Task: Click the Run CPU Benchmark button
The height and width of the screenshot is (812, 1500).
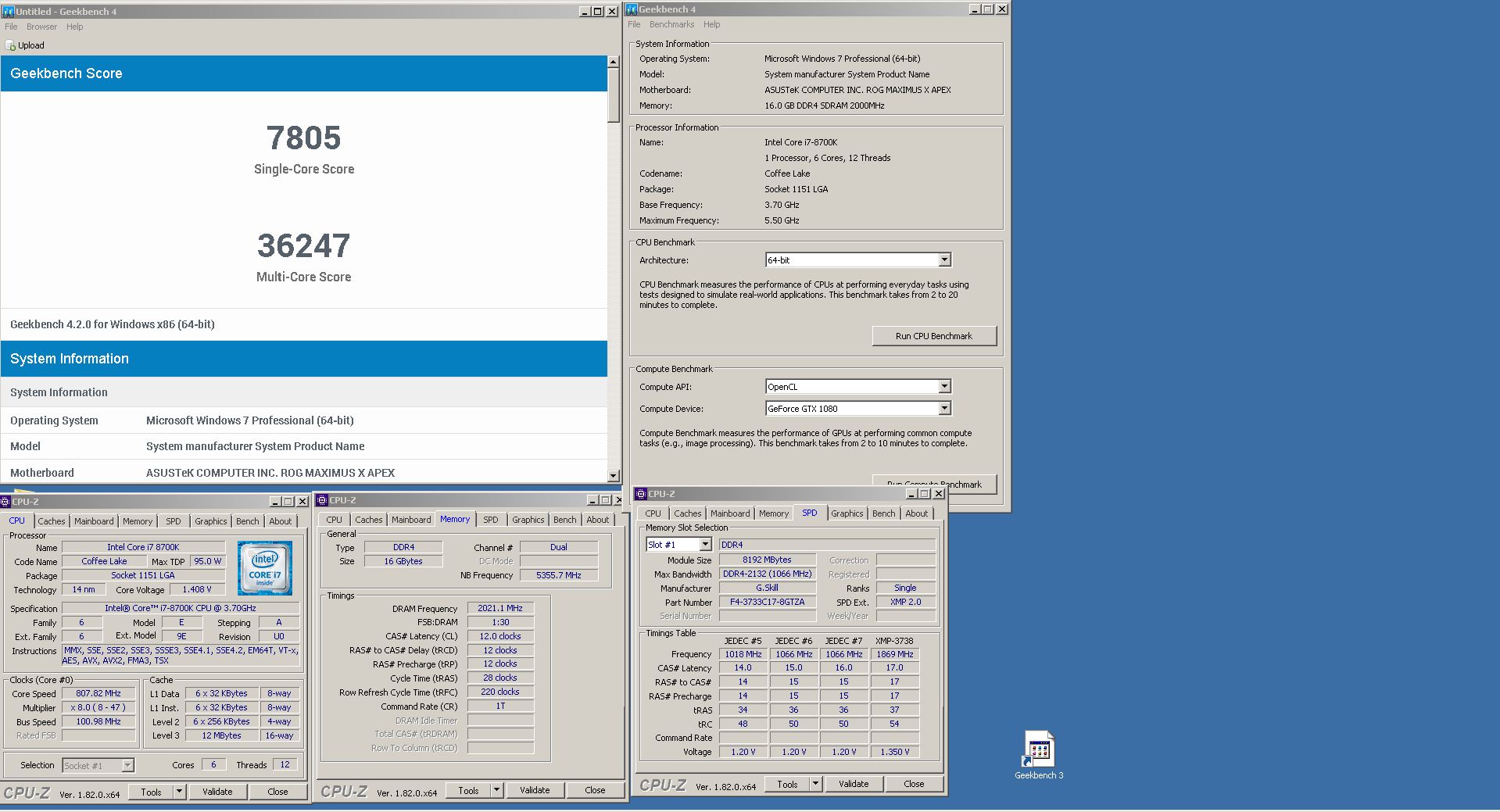Action: click(x=934, y=336)
